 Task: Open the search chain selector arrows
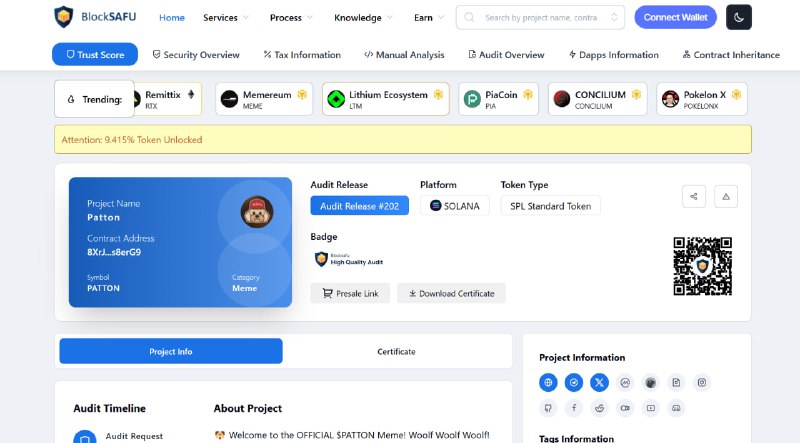pyautogui.click(x=614, y=17)
